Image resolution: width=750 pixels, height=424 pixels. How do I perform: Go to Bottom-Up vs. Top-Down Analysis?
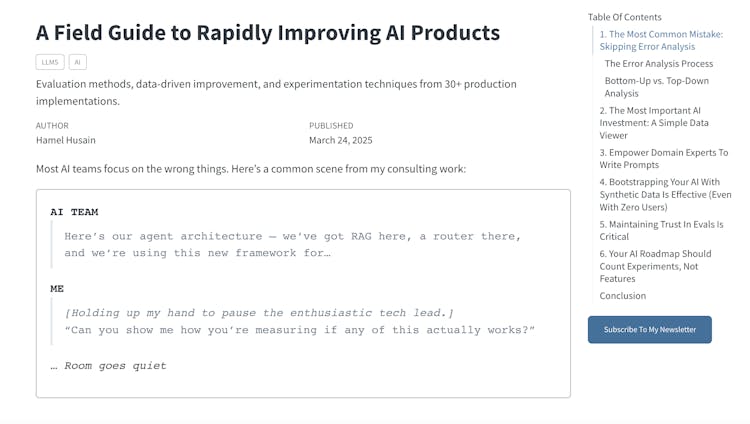[x=657, y=87]
